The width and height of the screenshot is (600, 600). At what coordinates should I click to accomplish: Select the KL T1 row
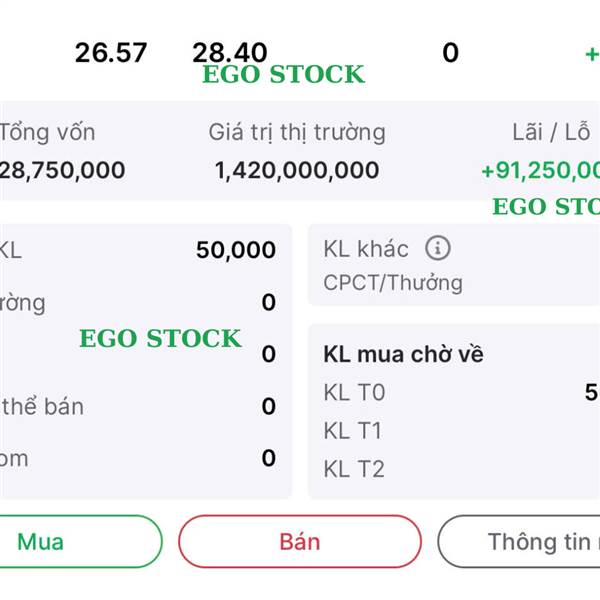(461, 431)
